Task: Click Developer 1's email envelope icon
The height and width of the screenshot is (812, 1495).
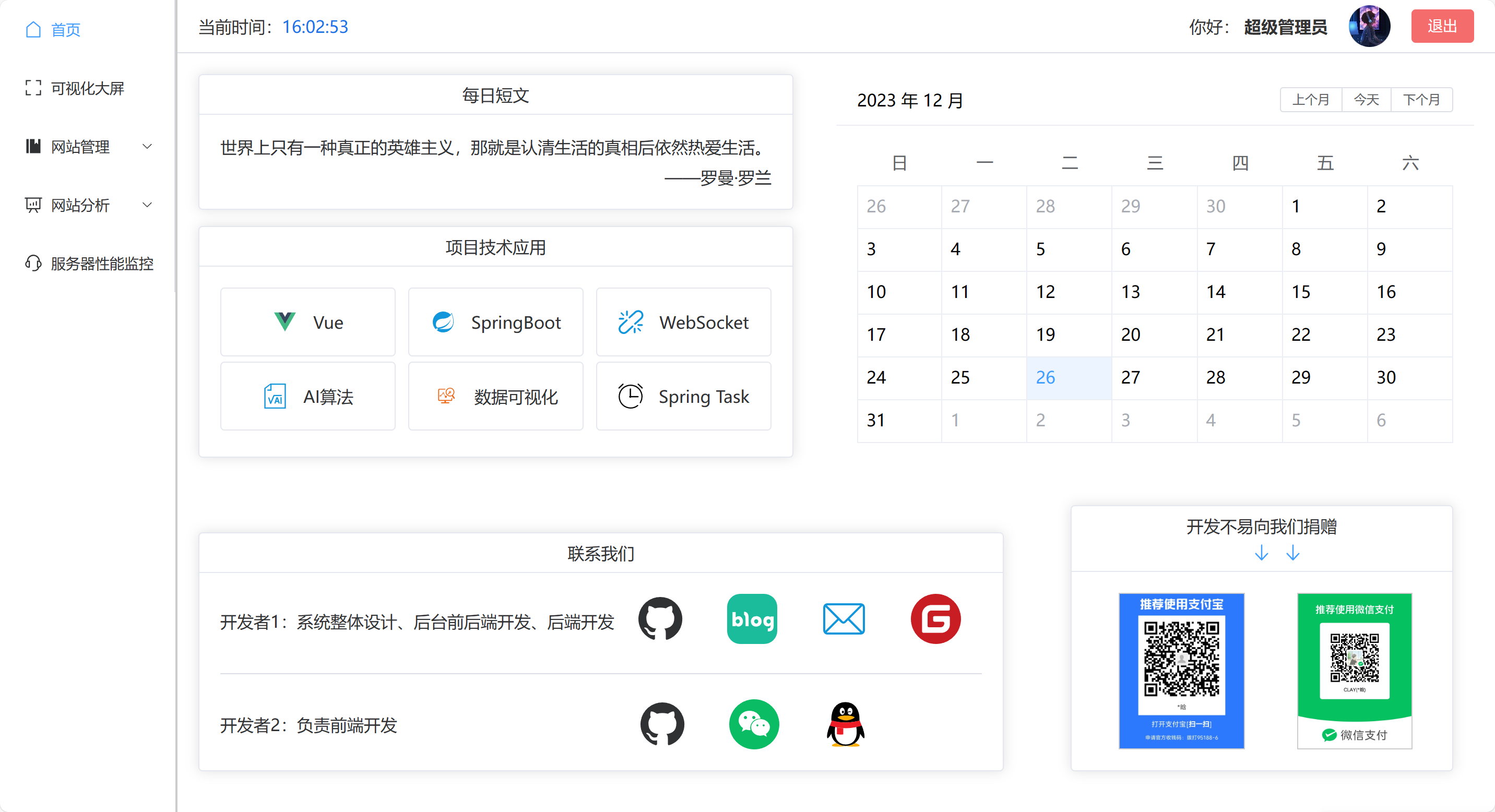Action: coord(844,619)
